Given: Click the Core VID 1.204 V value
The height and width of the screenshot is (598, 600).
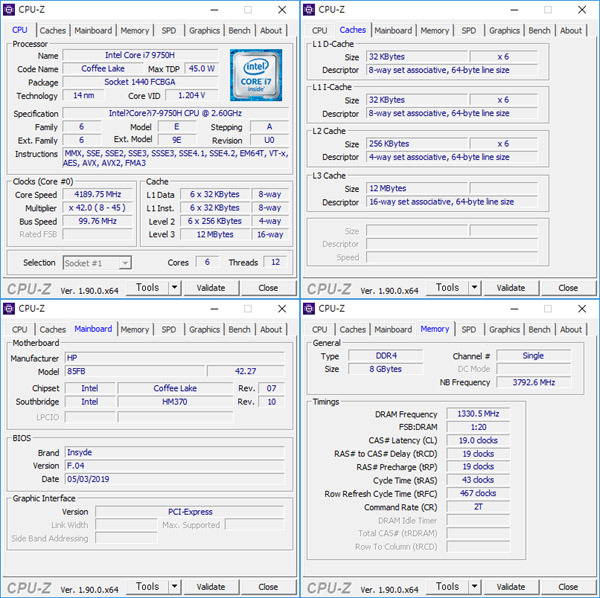Looking at the screenshot, I should pos(191,95).
